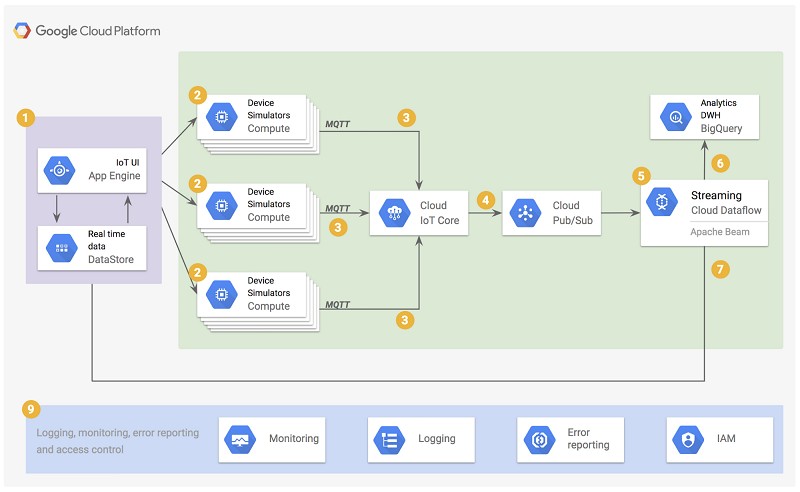Click the "Streaming" heading text
The width and height of the screenshot is (800, 492).
[716, 195]
